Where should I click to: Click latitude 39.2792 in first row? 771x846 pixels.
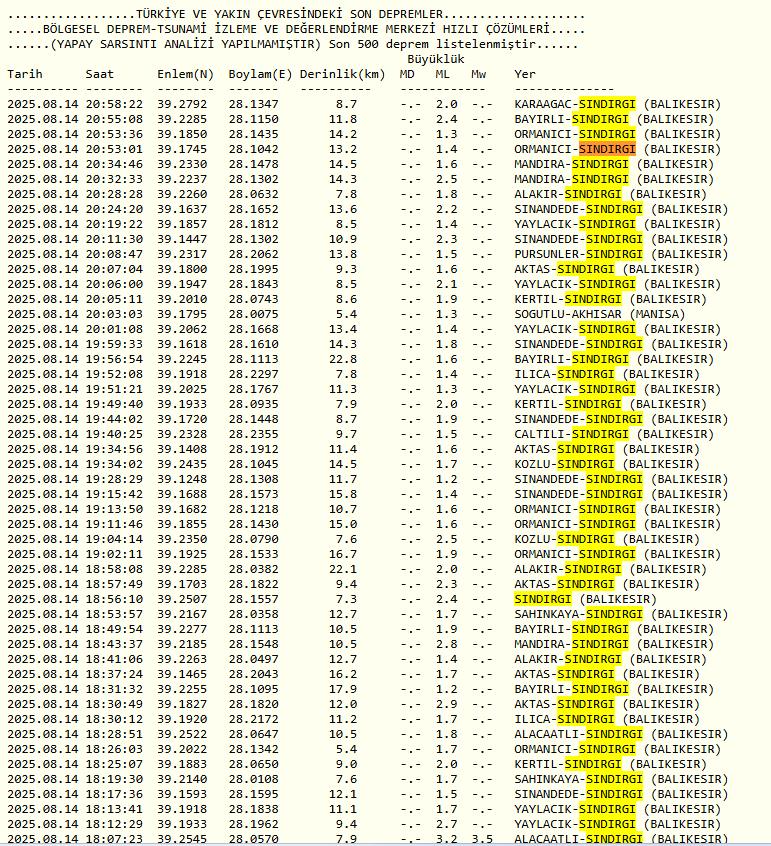tap(182, 104)
